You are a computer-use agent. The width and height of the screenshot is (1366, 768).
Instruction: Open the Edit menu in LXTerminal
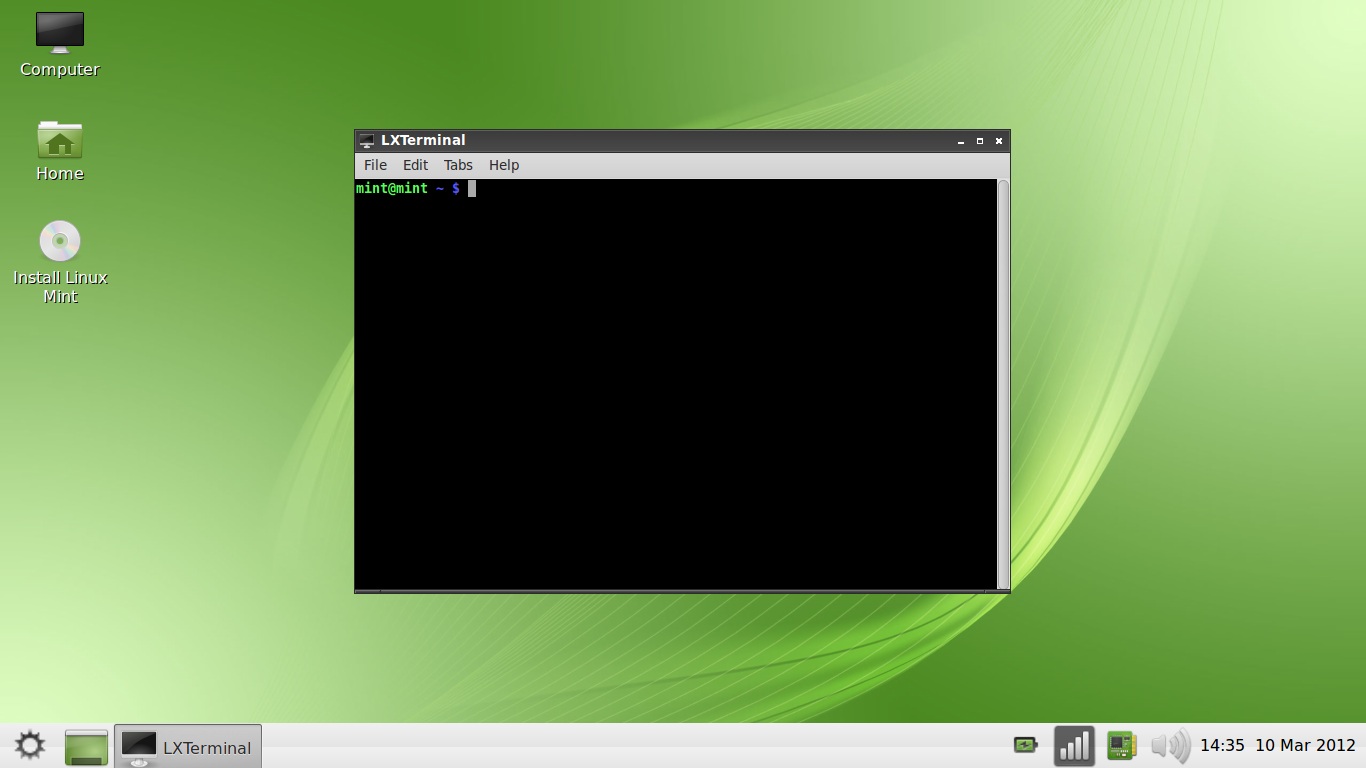point(415,165)
